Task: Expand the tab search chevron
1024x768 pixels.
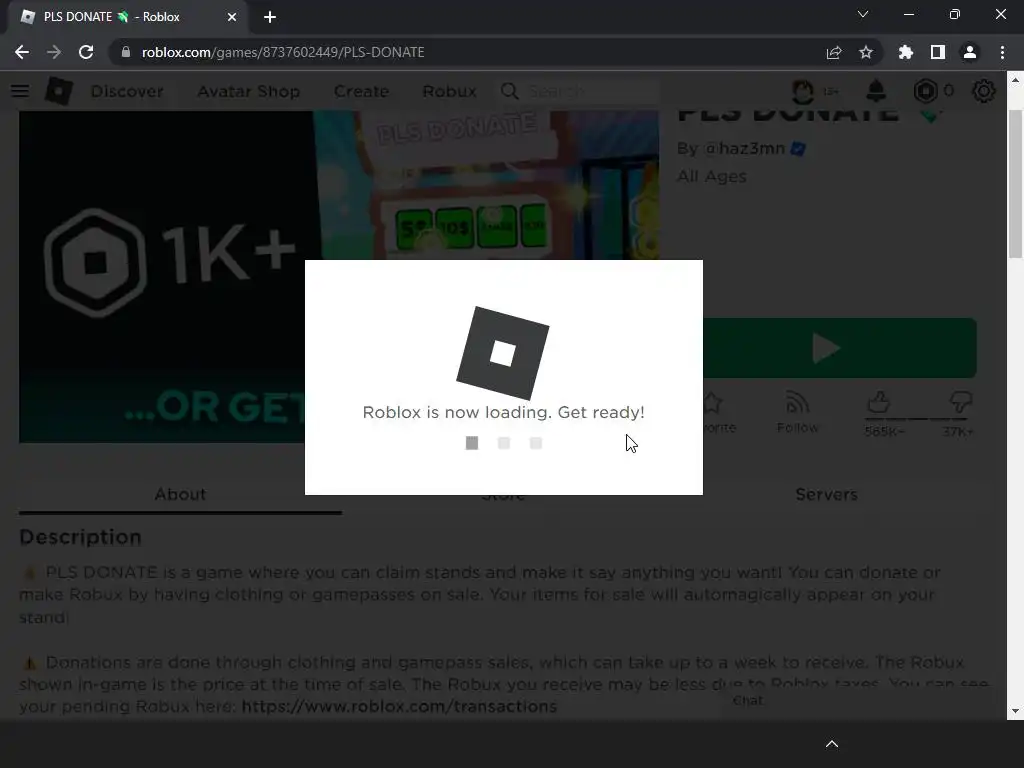Action: pos(863,14)
